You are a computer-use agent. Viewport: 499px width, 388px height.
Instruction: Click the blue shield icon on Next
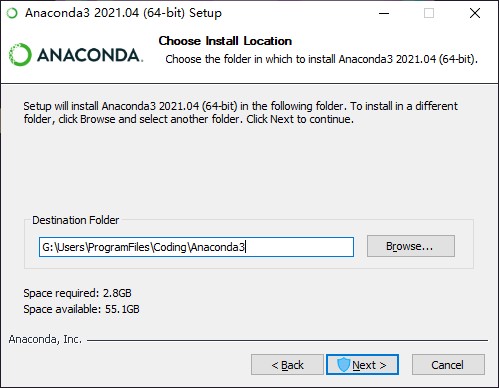[343, 365]
